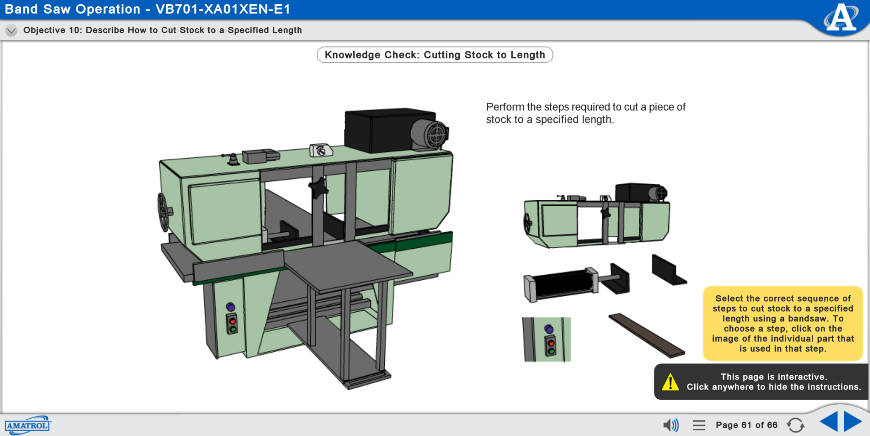870x436 pixels.
Task: Go to next page arrow
Action: (853, 422)
